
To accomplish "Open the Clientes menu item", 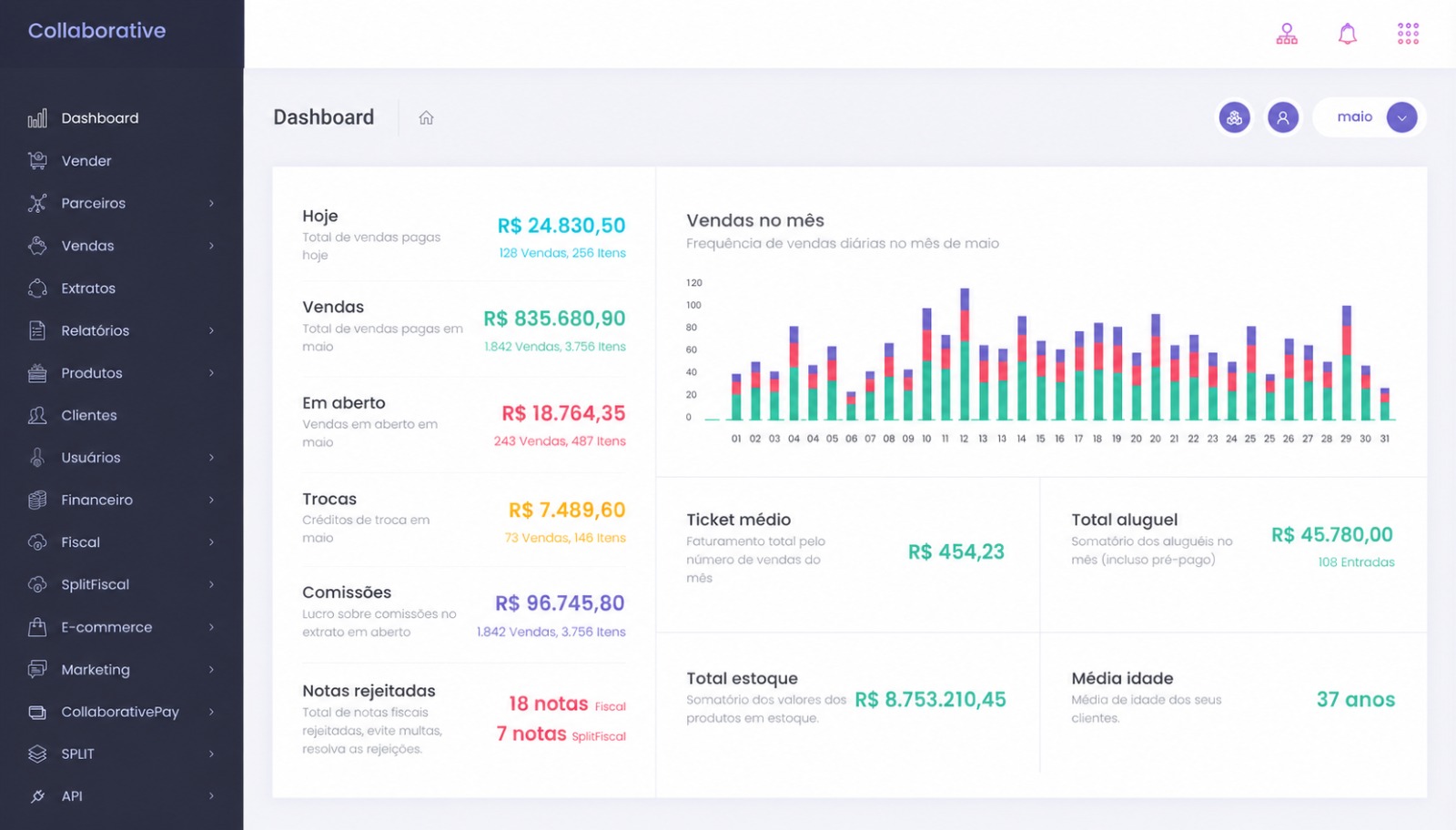I will point(89,415).
